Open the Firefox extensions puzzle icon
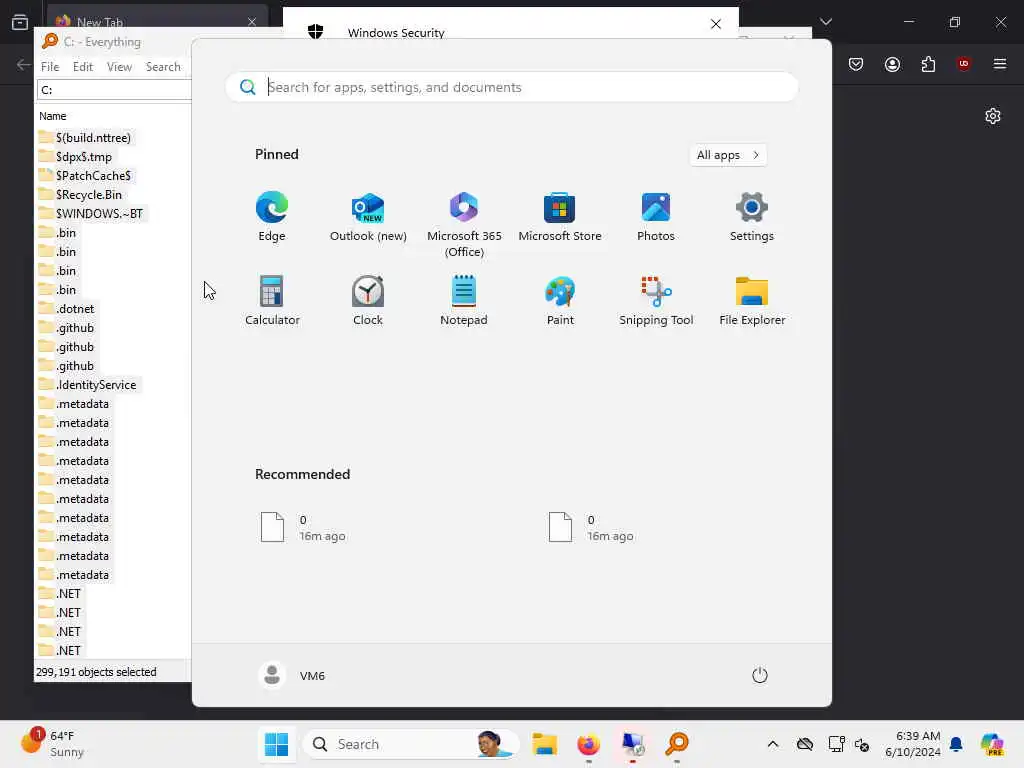This screenshot has height=768, width=1024. tap(928, 63)
